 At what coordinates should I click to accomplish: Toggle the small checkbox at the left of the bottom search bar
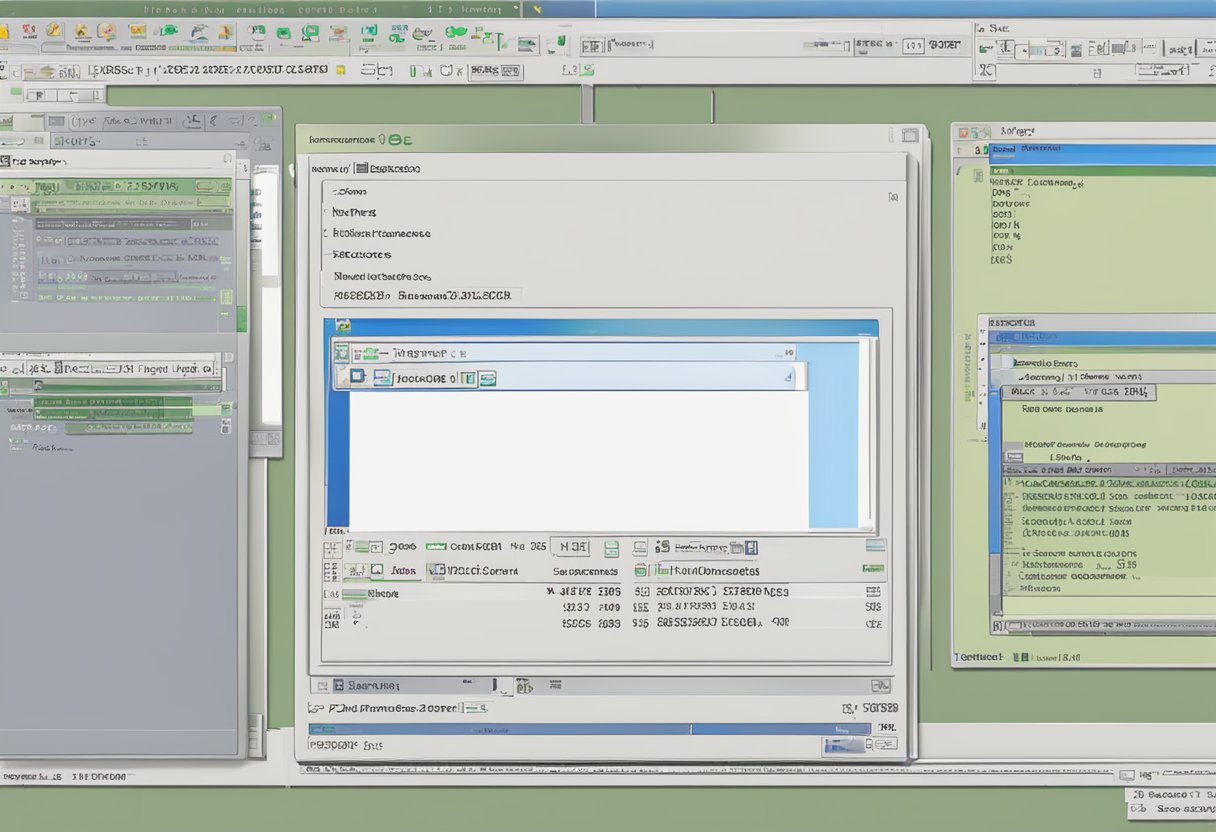[x=319, y=685]
